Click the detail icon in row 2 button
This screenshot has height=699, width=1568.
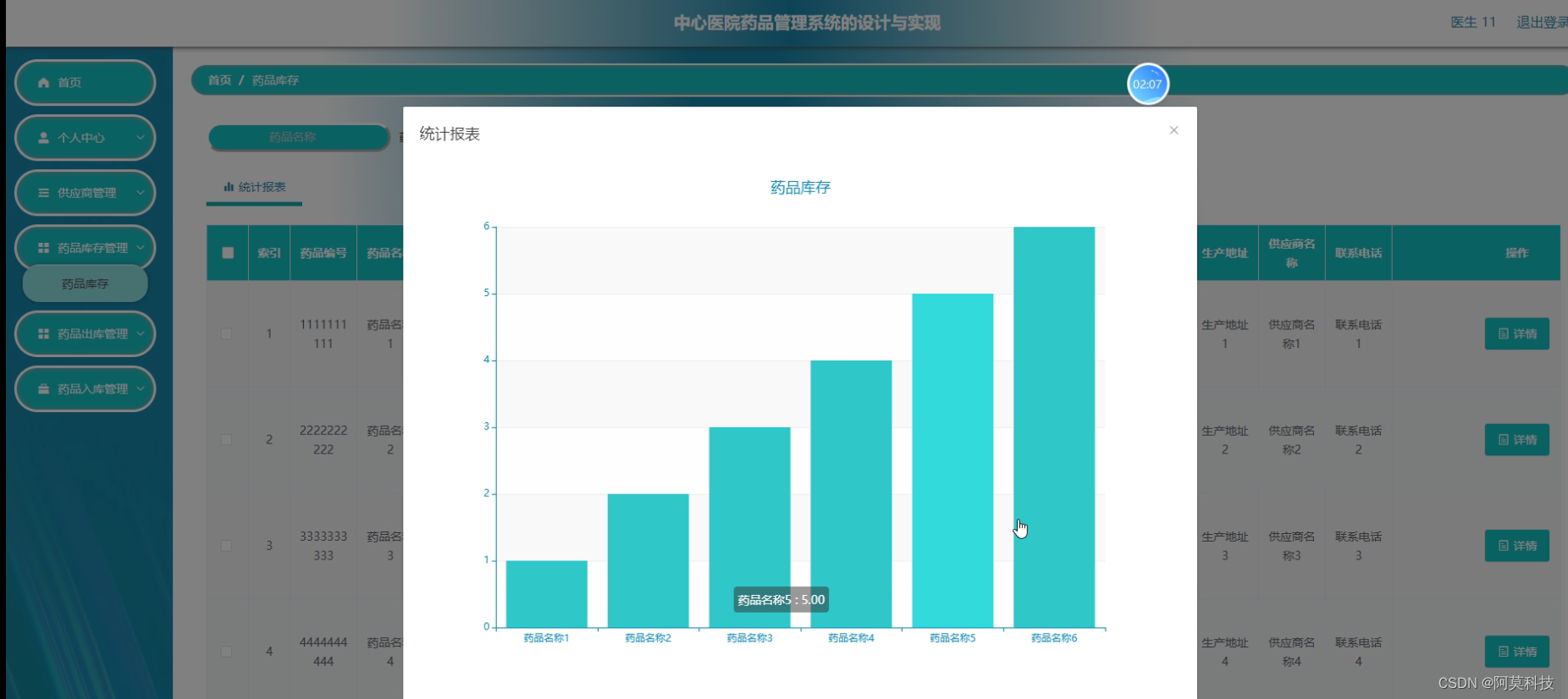tap(1504, 440)
